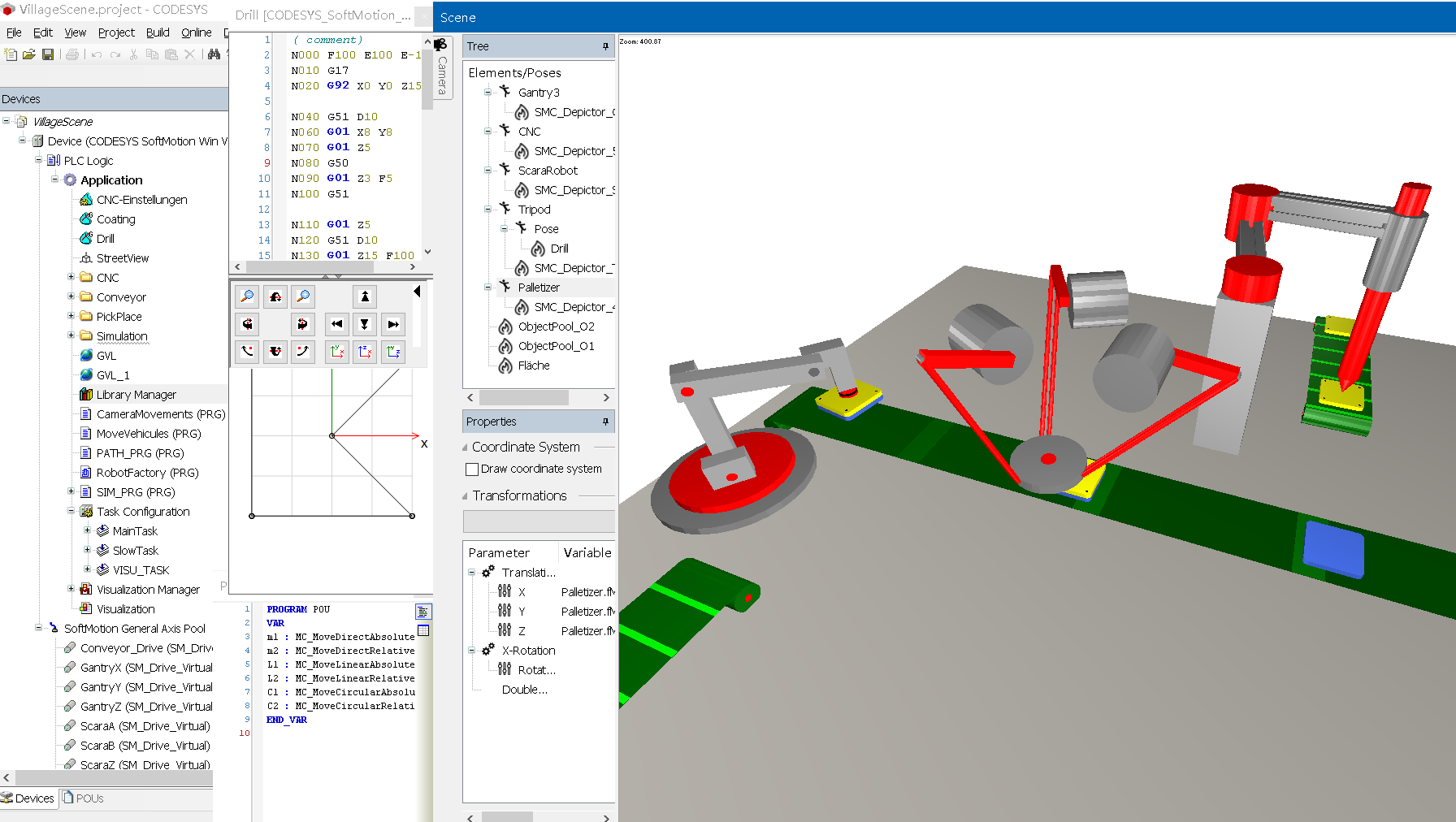Viewport: 1456px width, 822px height.
Task: Switch to the POUs tab
Action: 83,798
